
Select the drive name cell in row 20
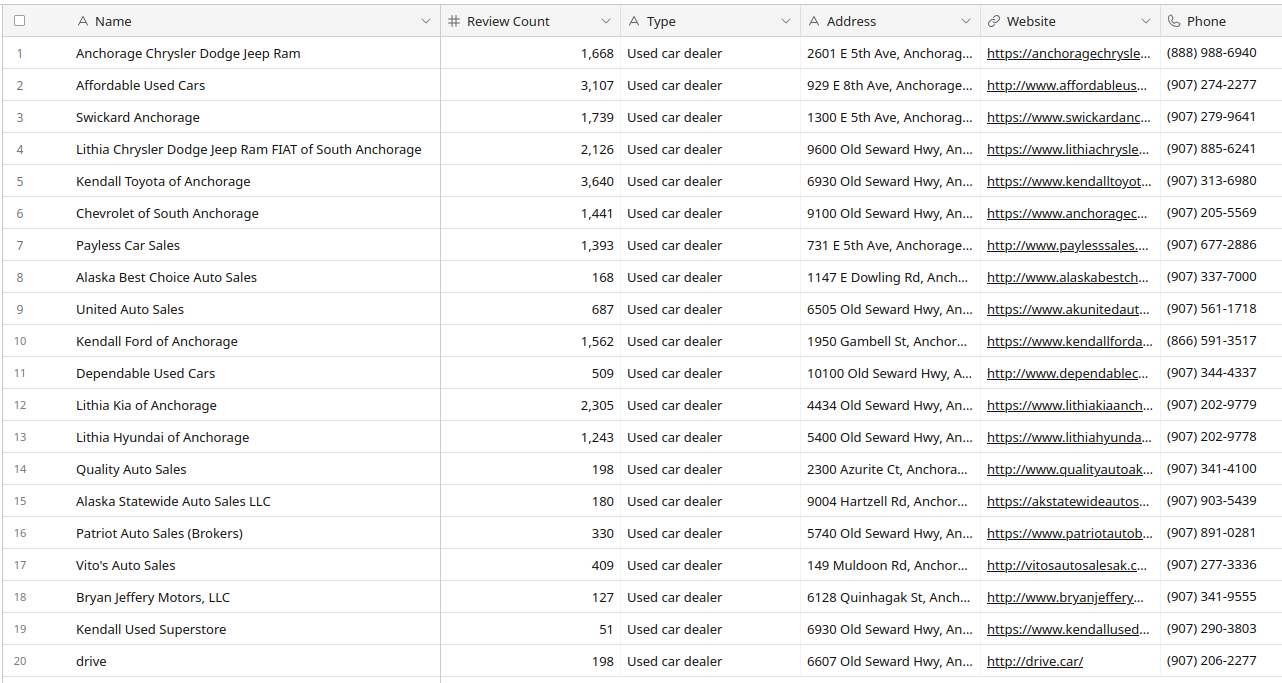(255, 661)
